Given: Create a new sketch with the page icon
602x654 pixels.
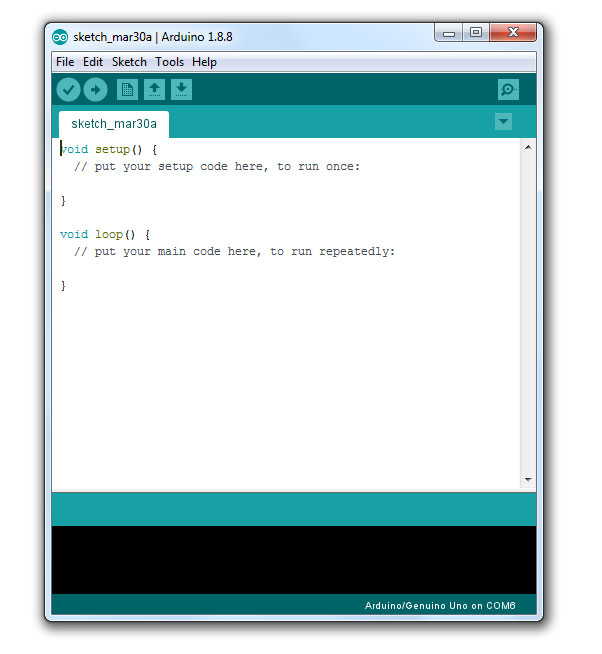Looking at the screenshot, I should (x=127, y=89).
